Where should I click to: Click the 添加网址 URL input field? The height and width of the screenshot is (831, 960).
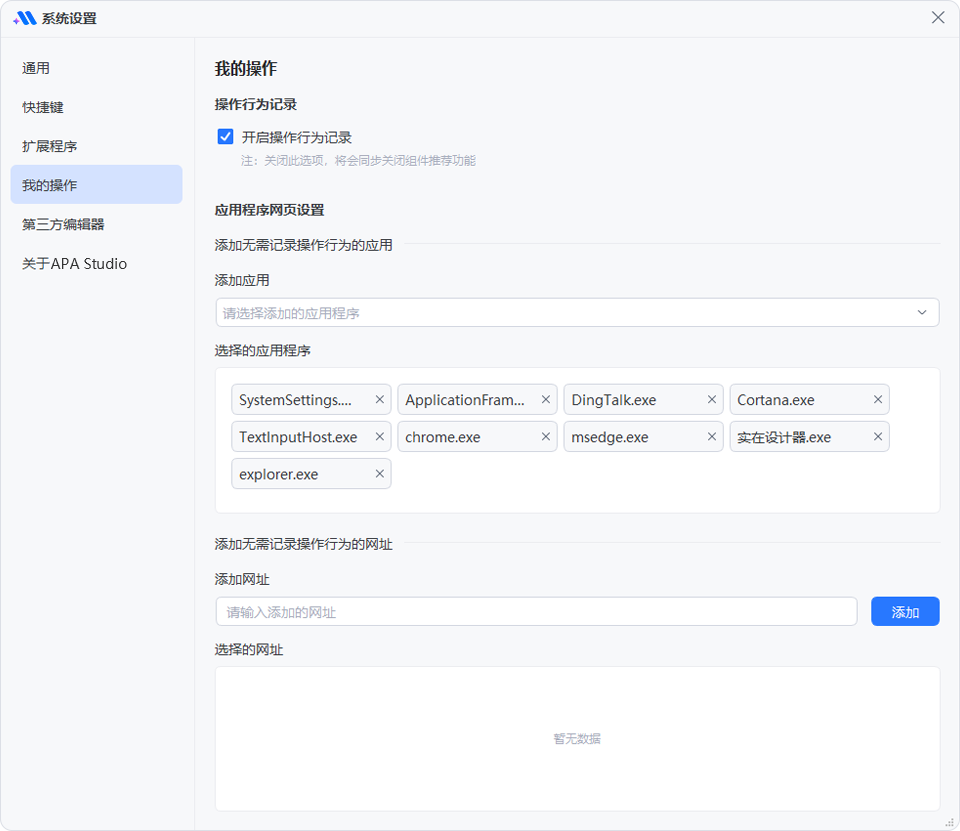(536, 612)
